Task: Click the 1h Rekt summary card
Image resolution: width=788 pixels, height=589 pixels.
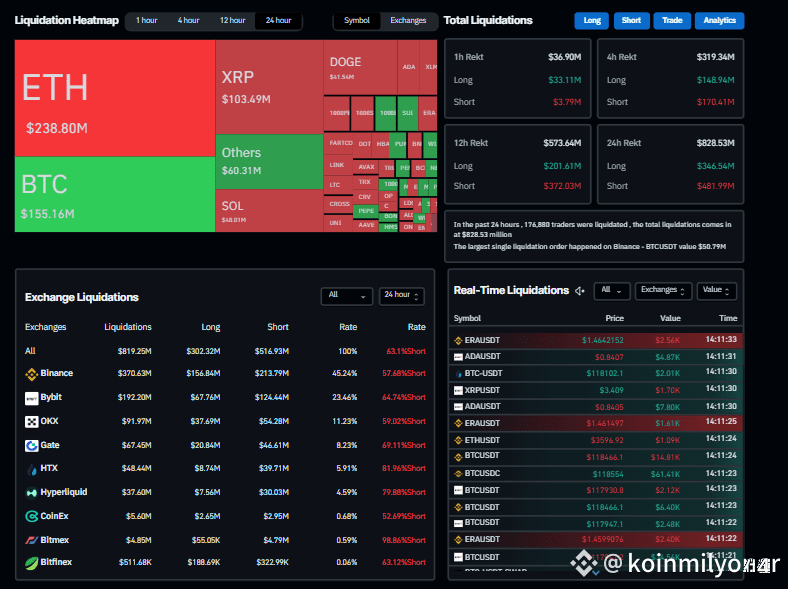Action: [518, 79]
